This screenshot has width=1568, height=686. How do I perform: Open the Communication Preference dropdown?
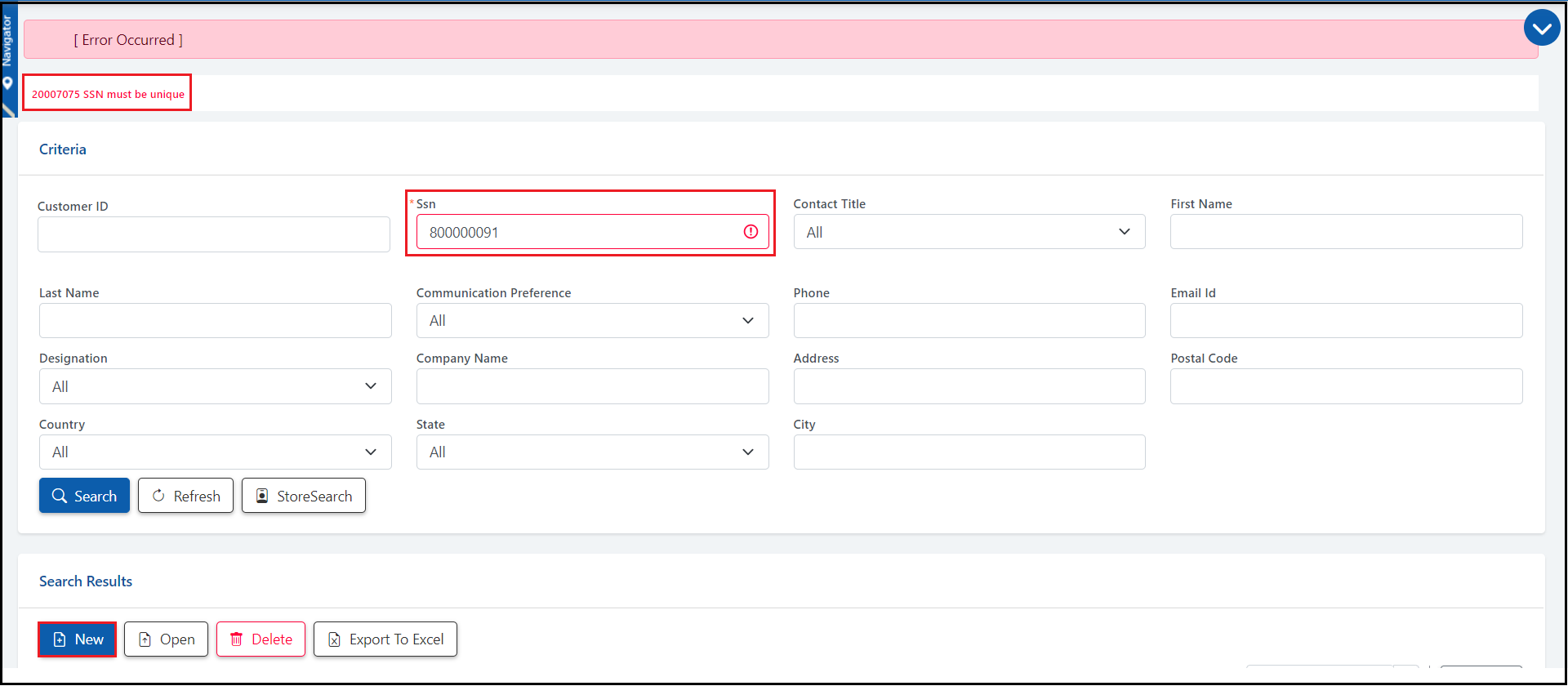point(592,320)
